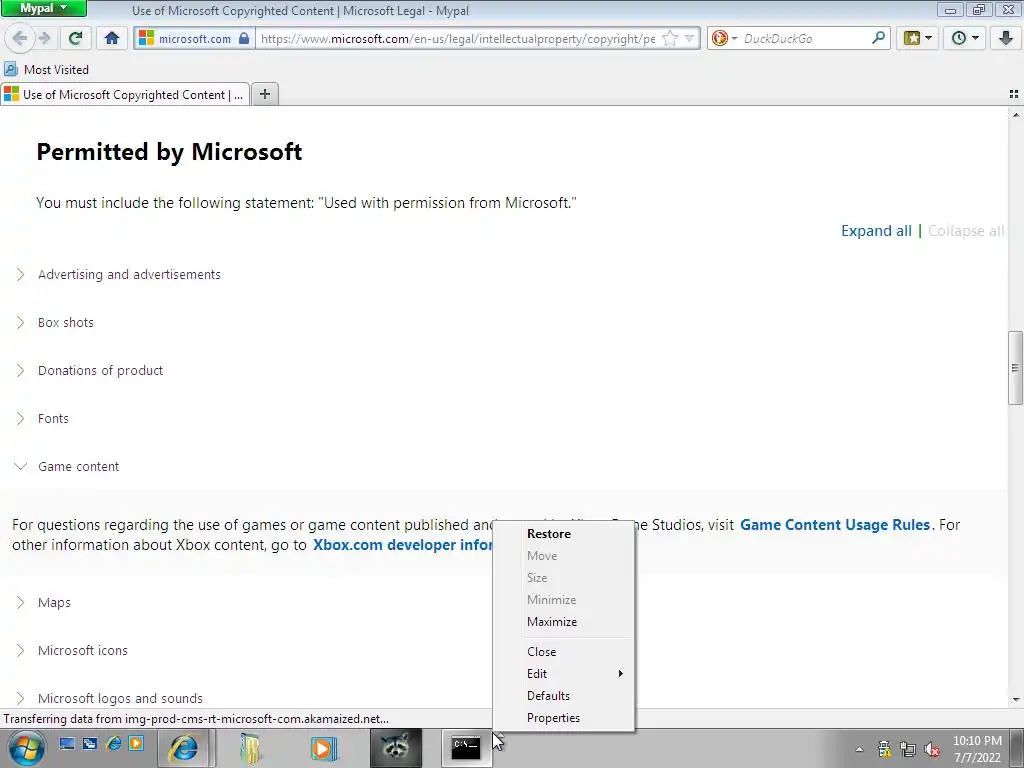Choose Defaults in the context menu
Viewport: 1024px width, 768px height.
(x=548, y=696)
